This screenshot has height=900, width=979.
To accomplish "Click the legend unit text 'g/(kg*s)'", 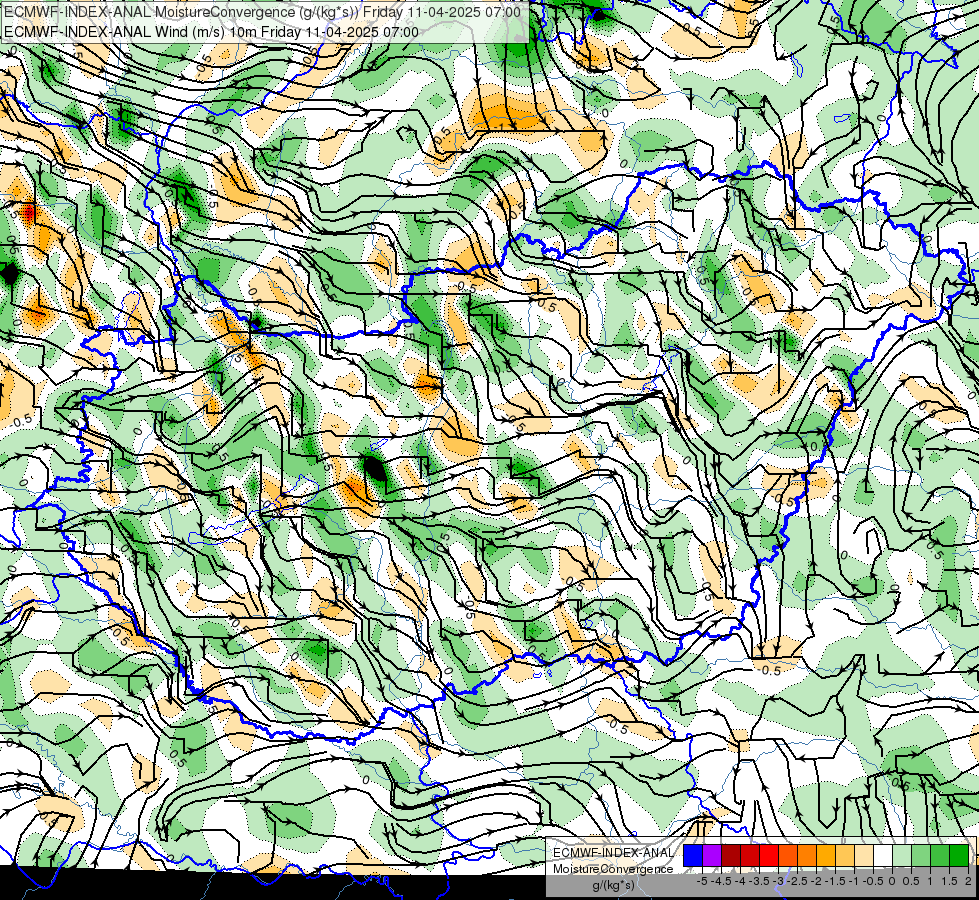I will (613, 886).
